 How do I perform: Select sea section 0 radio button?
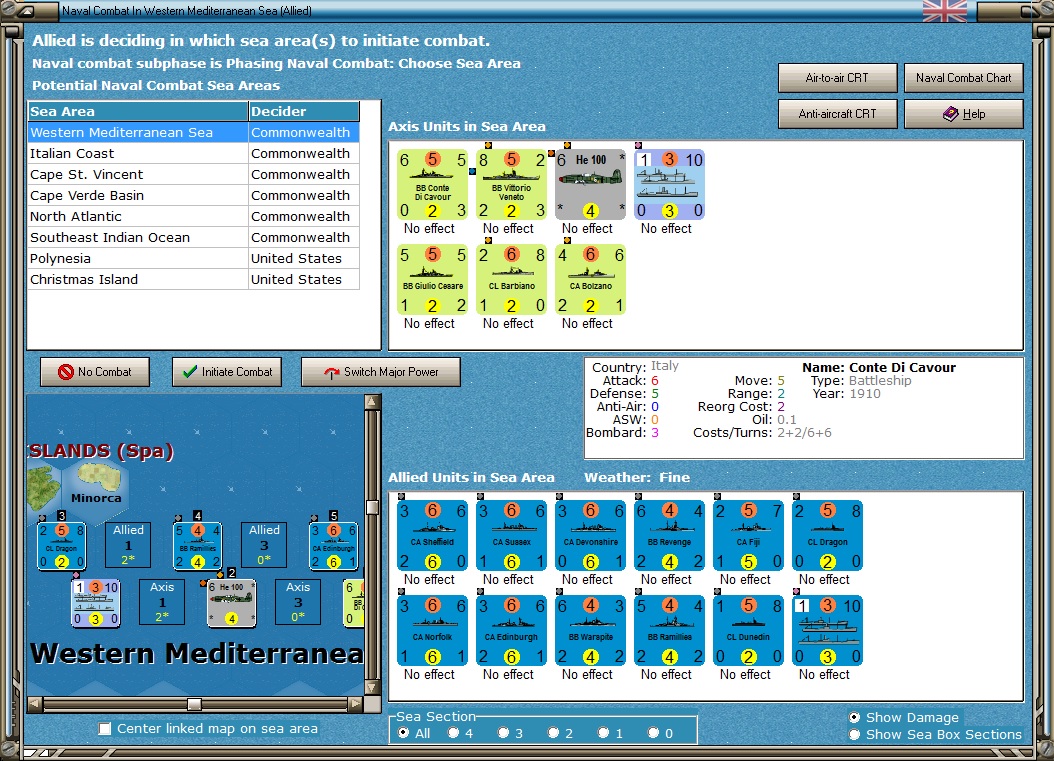tap(653, 733)
